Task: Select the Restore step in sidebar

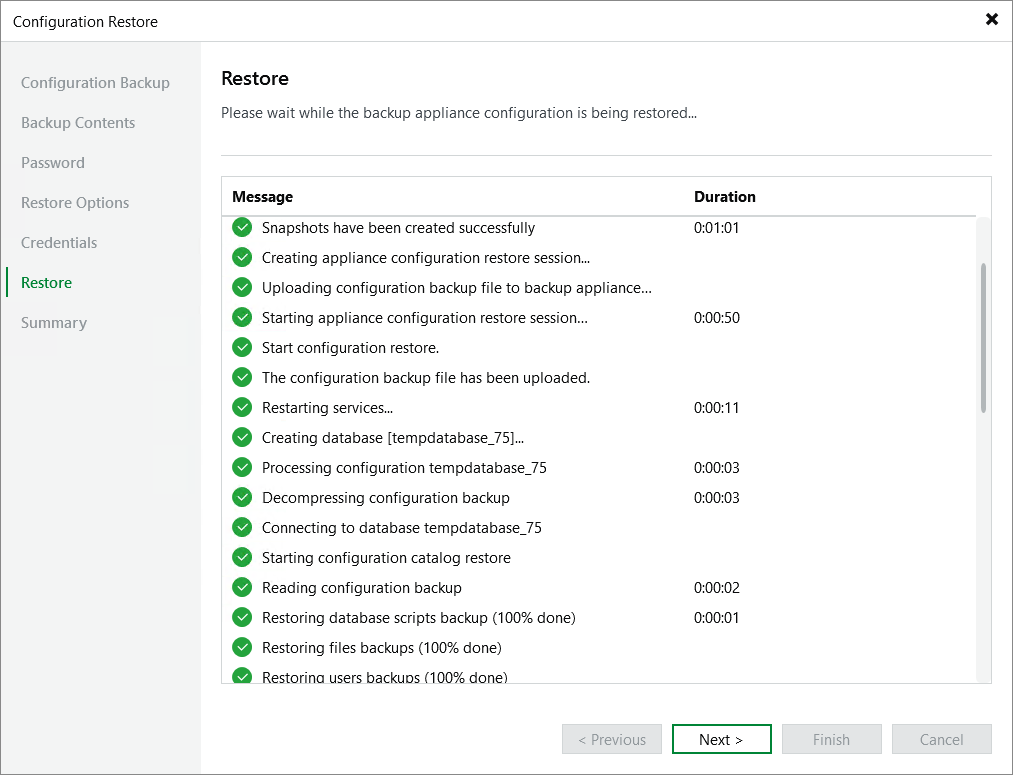Action: [x=46, y=282]
